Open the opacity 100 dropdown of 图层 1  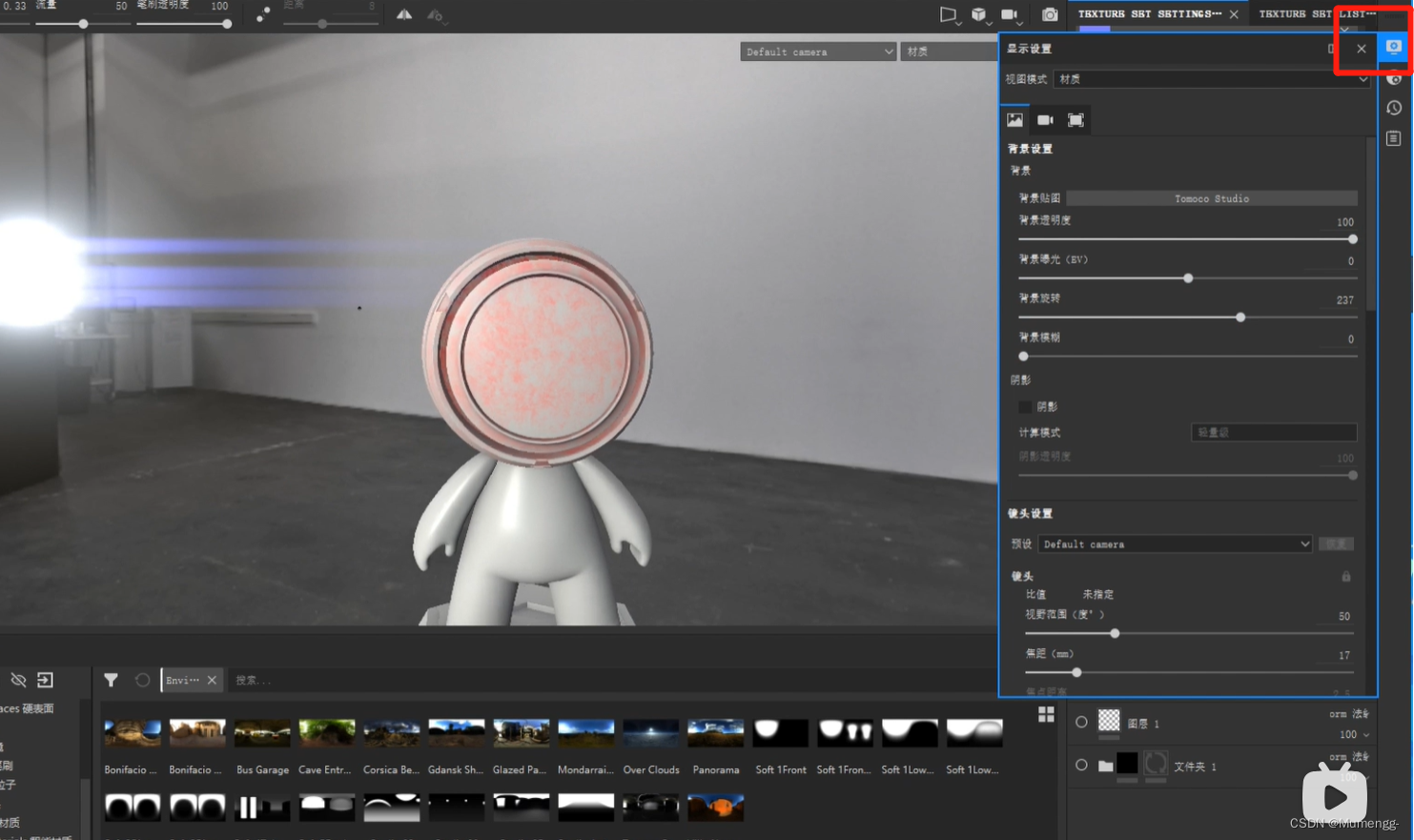click(1354, 734)
